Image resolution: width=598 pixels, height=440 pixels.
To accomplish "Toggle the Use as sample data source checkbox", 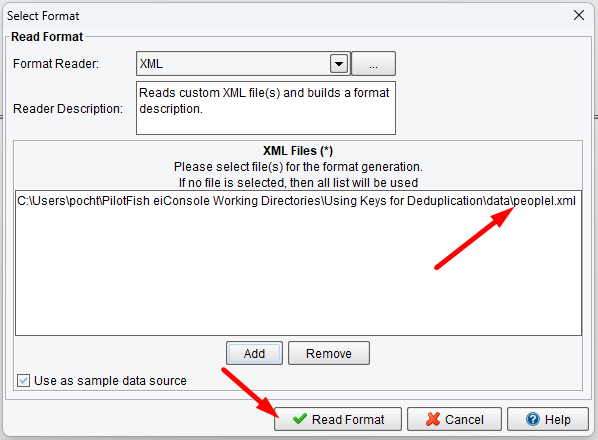I will point(23,380).
